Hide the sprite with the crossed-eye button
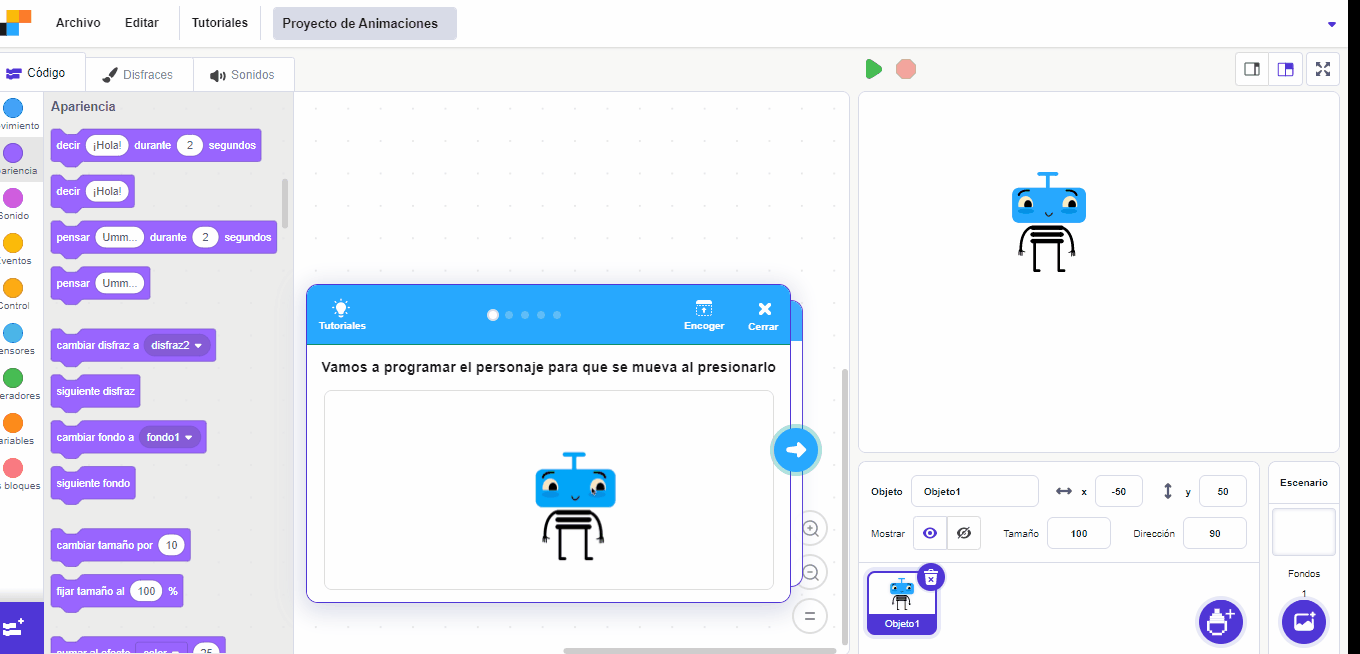 pos(964,533)
